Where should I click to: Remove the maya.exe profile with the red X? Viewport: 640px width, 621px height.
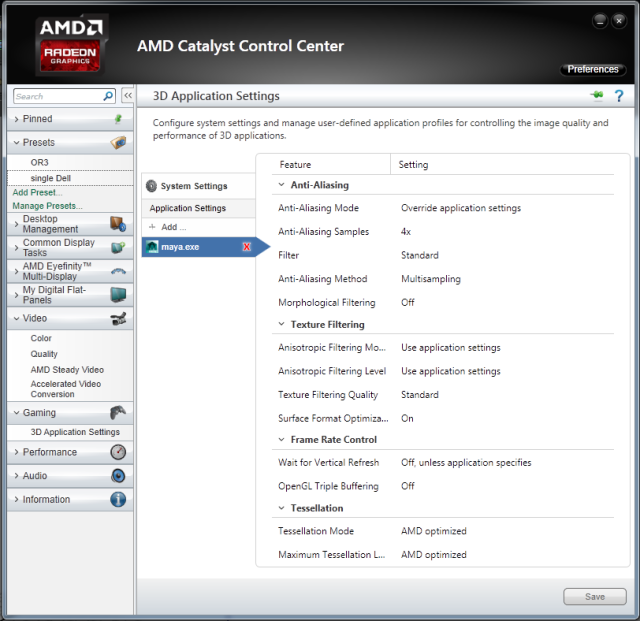(x=247, y=247)
